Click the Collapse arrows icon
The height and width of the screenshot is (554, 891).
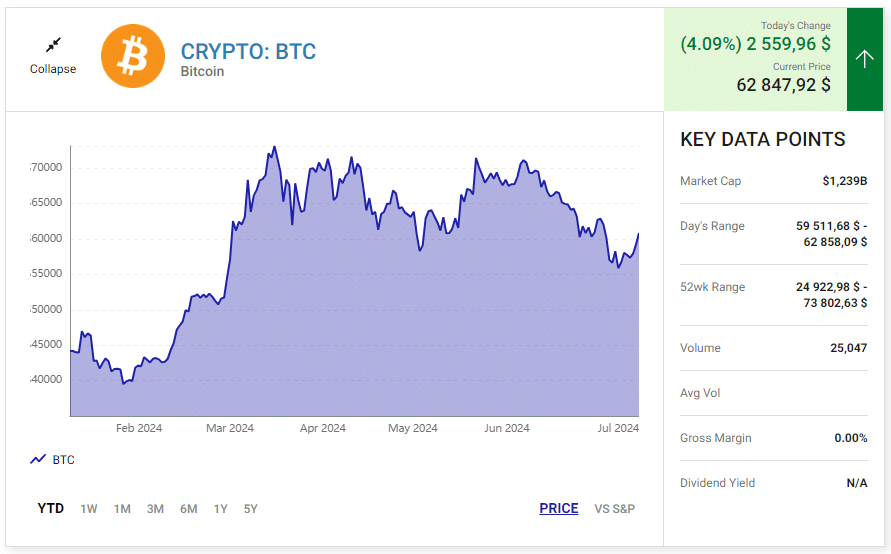(x=53, y=45)
